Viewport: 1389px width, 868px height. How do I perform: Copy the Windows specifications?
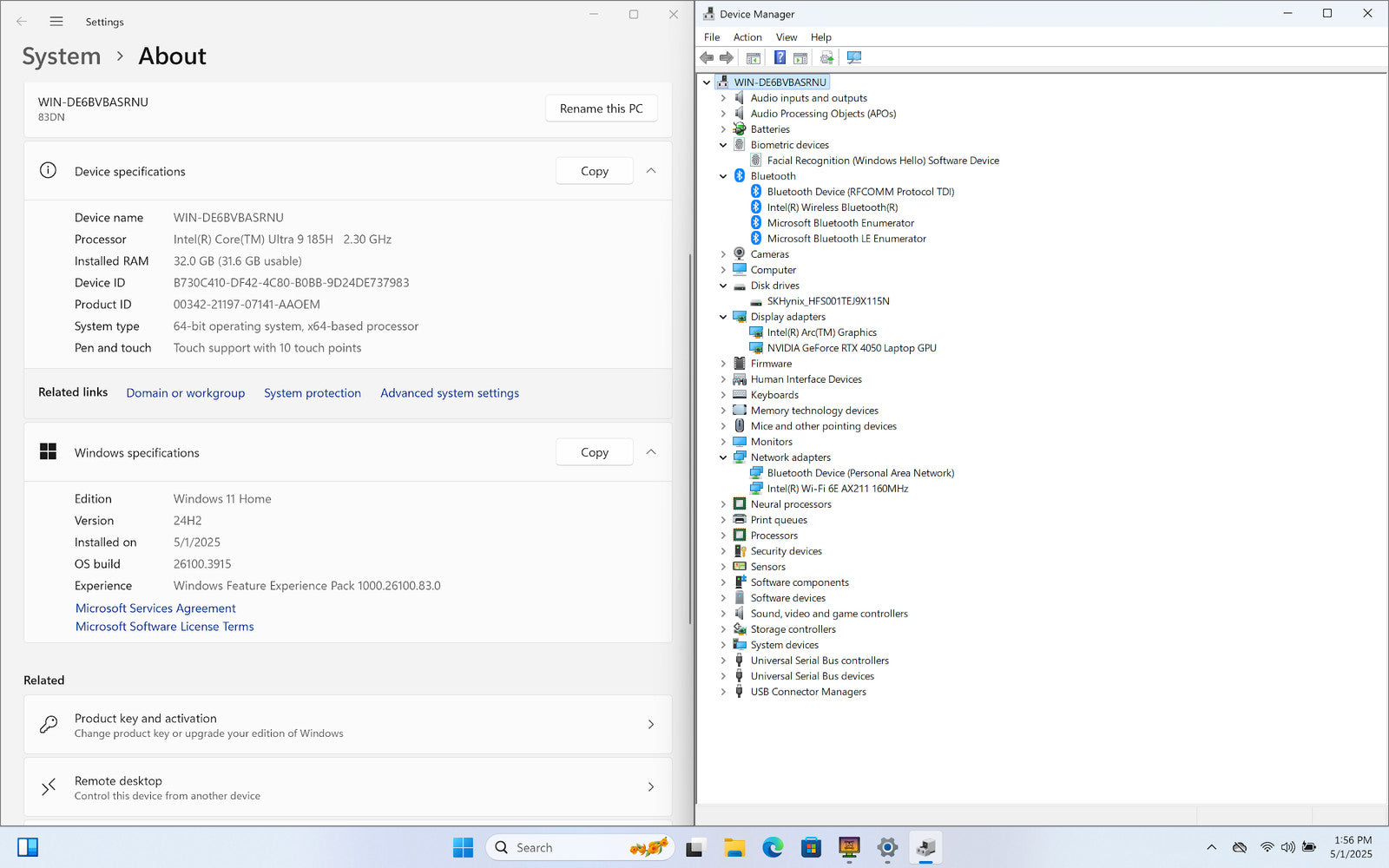(595, 452)
